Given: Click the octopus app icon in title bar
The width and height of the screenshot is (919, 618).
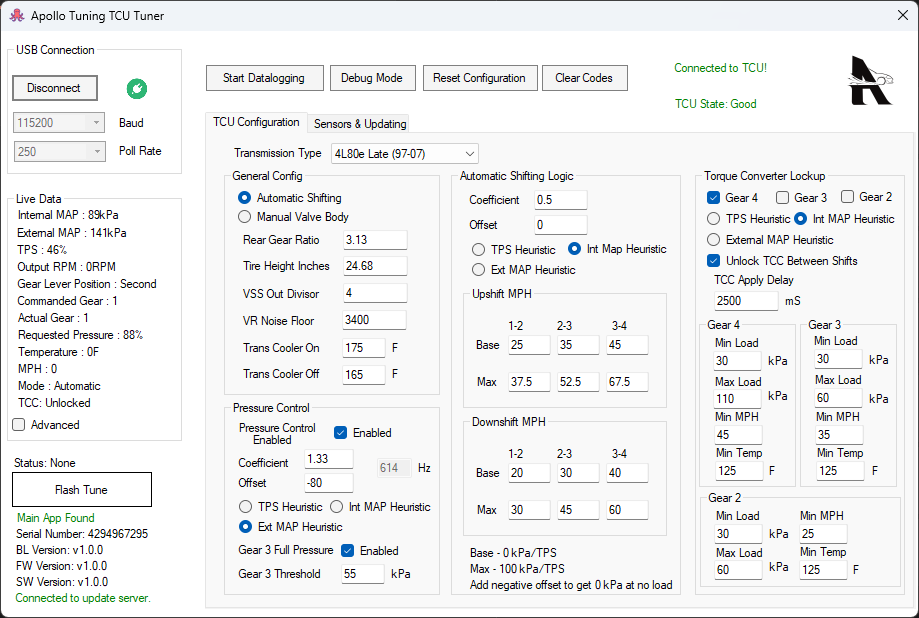Looking at the screenshot, I should tap(17, 15).
